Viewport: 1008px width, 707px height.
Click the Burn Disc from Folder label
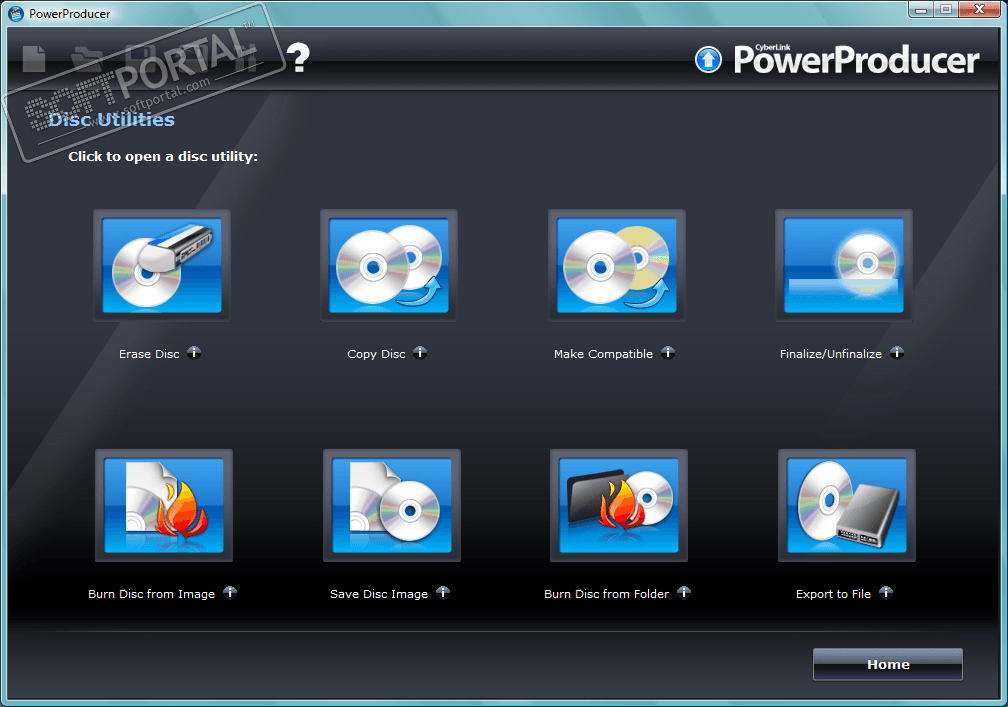coord(606,594)
